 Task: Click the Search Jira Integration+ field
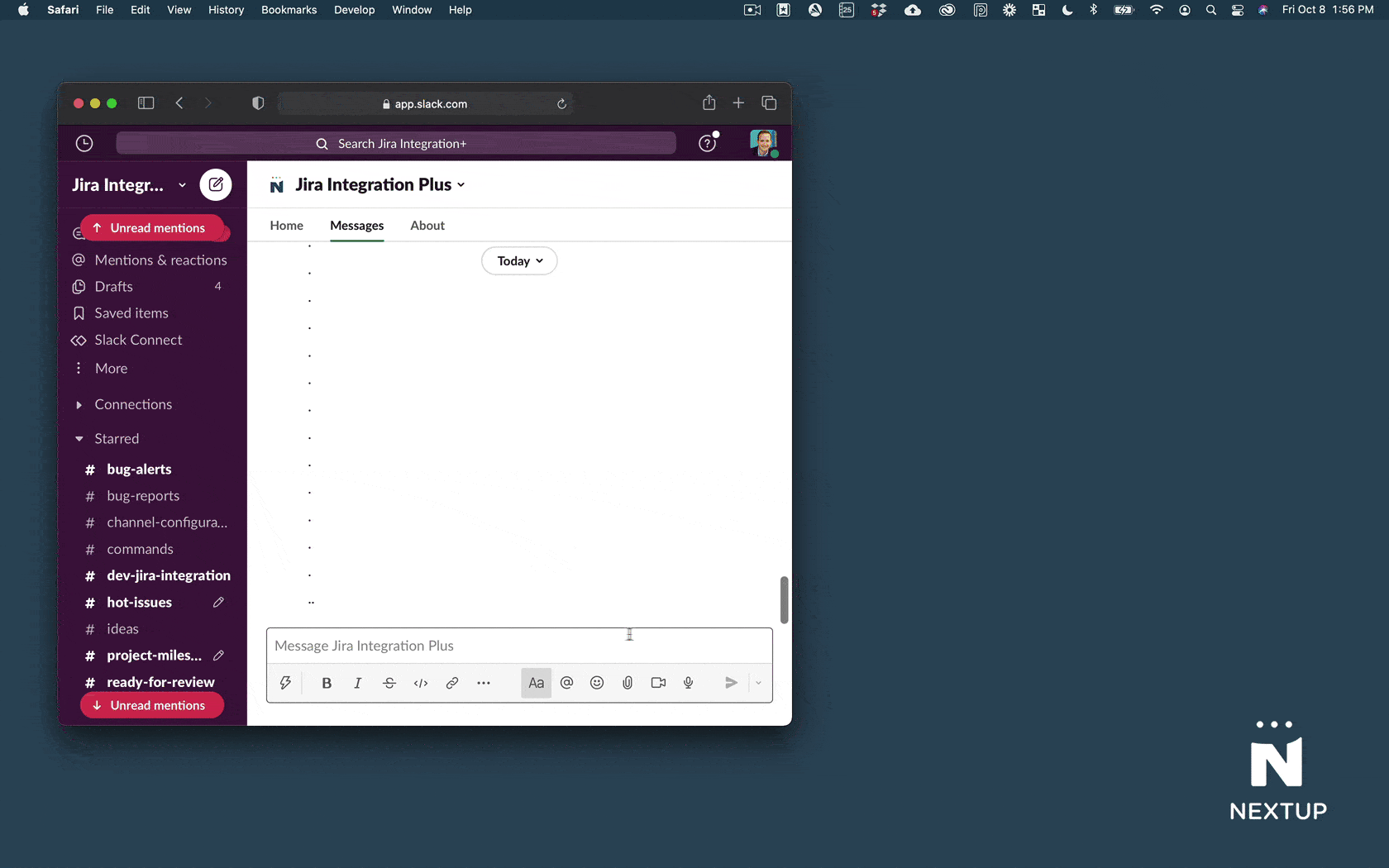click(x=396, y=144)
